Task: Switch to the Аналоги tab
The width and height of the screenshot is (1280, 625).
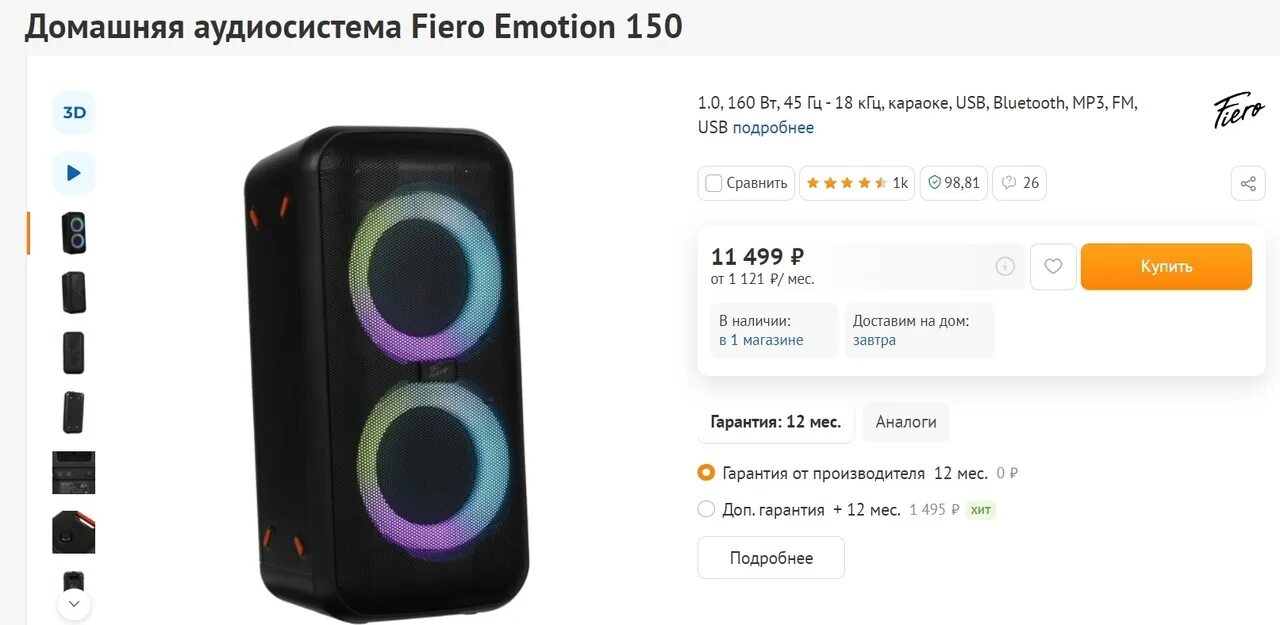Action: click(906, 422)
